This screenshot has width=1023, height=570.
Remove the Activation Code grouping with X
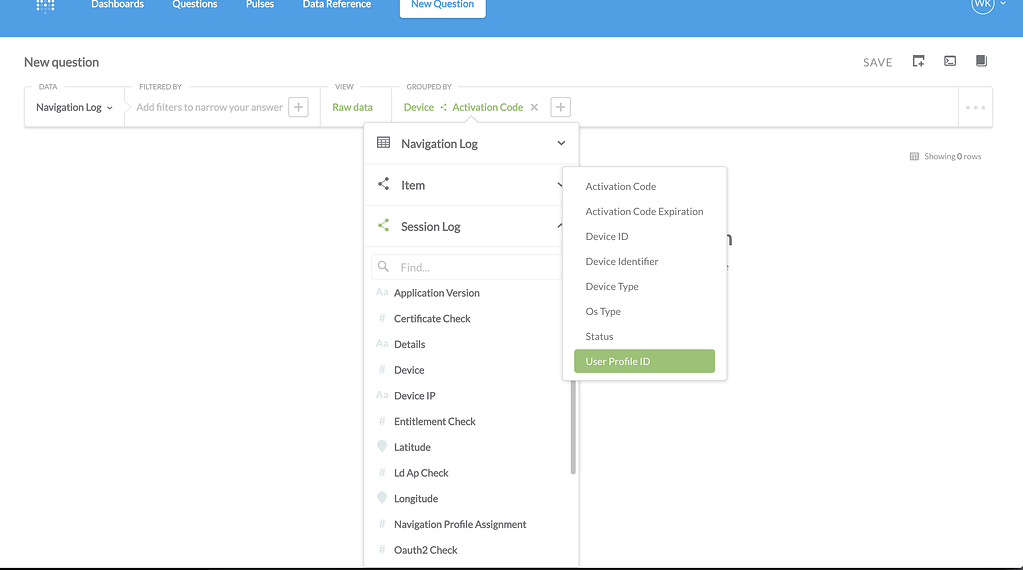pos(534,108)
